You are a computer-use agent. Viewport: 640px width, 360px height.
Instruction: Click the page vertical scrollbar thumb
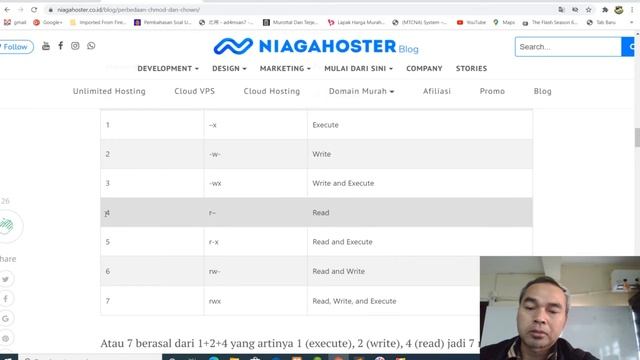tap(637, 138)
